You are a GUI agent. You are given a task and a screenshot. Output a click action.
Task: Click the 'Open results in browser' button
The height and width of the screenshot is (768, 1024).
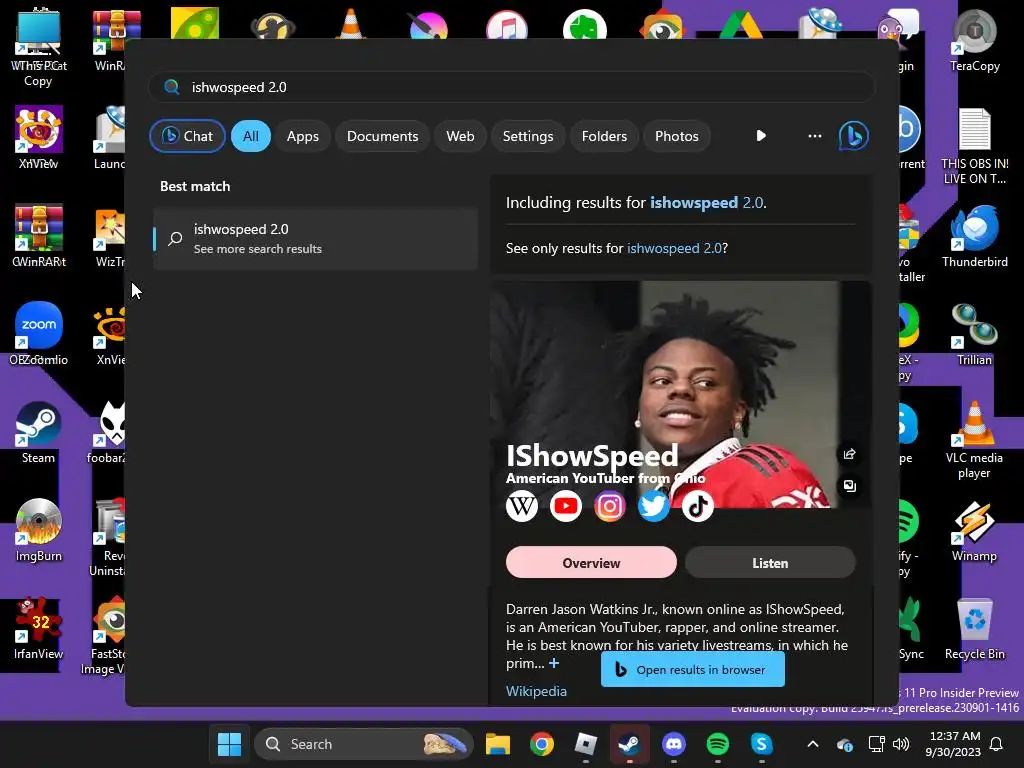[692, 669]
